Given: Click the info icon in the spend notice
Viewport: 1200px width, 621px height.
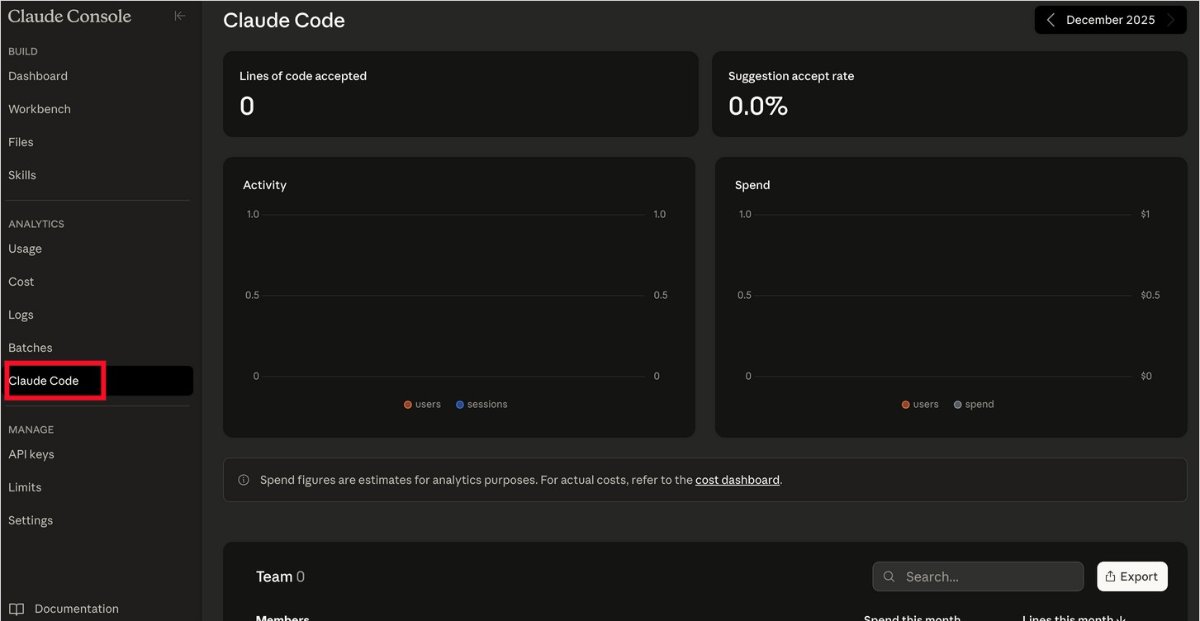Looking at the screenshot, I should [243, 480].
